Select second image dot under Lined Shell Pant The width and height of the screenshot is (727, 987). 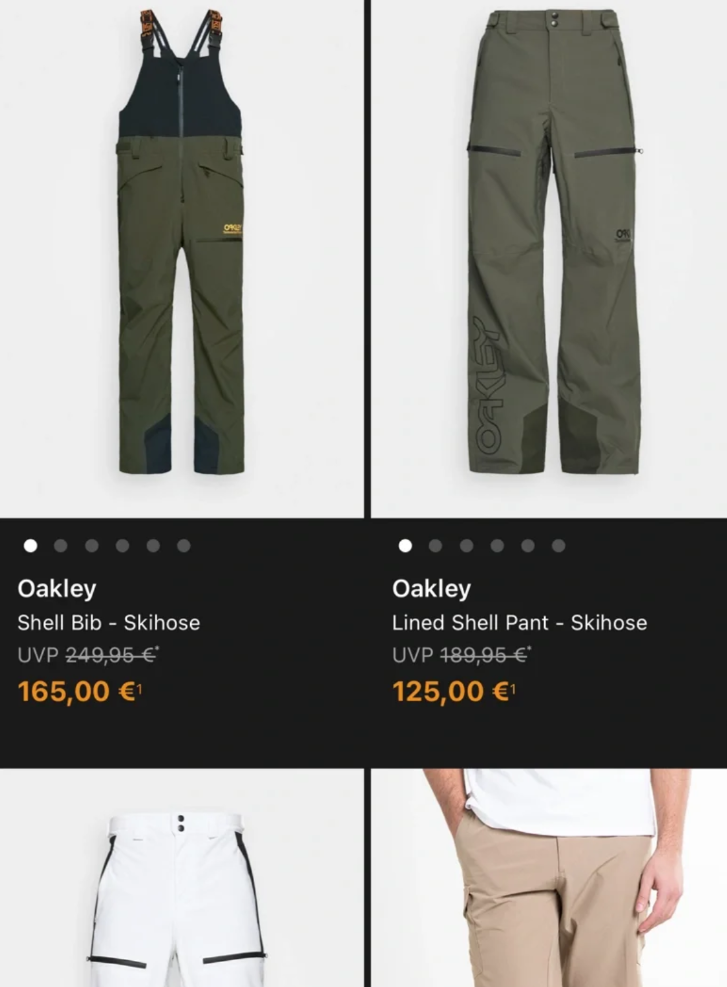click(435, 546)
